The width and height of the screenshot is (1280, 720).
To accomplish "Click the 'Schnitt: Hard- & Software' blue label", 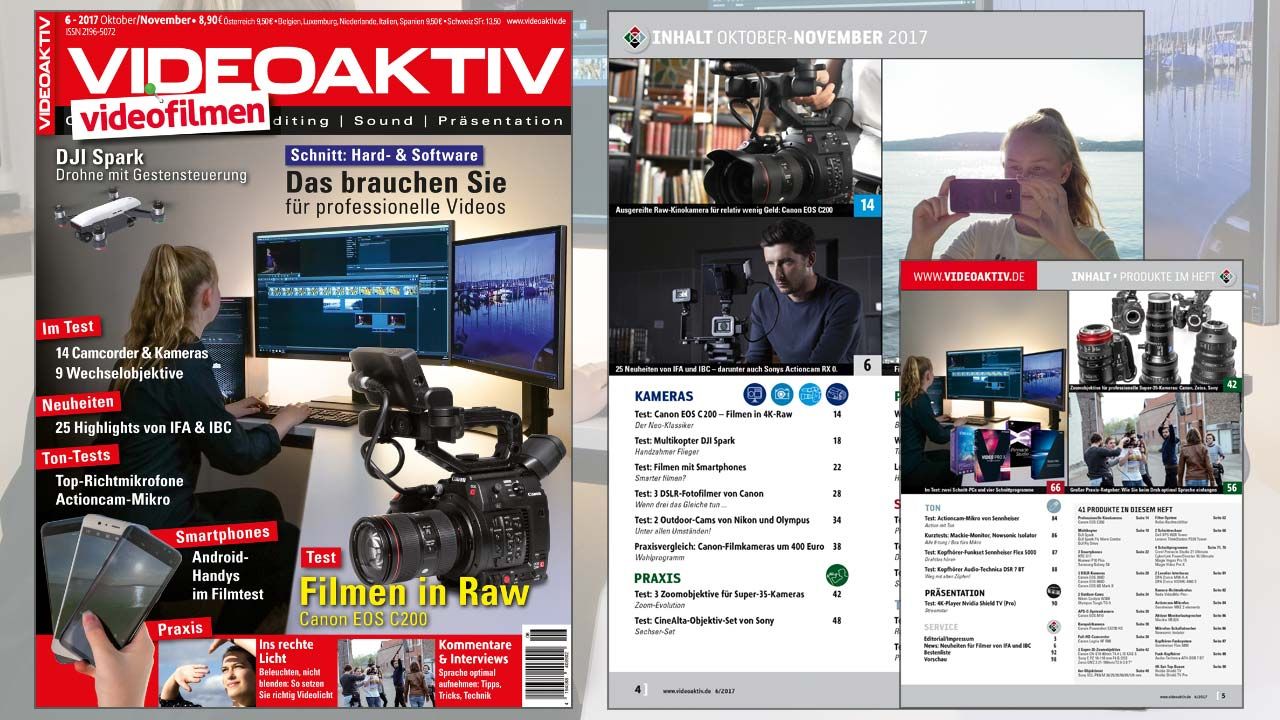I will (383, 155).
